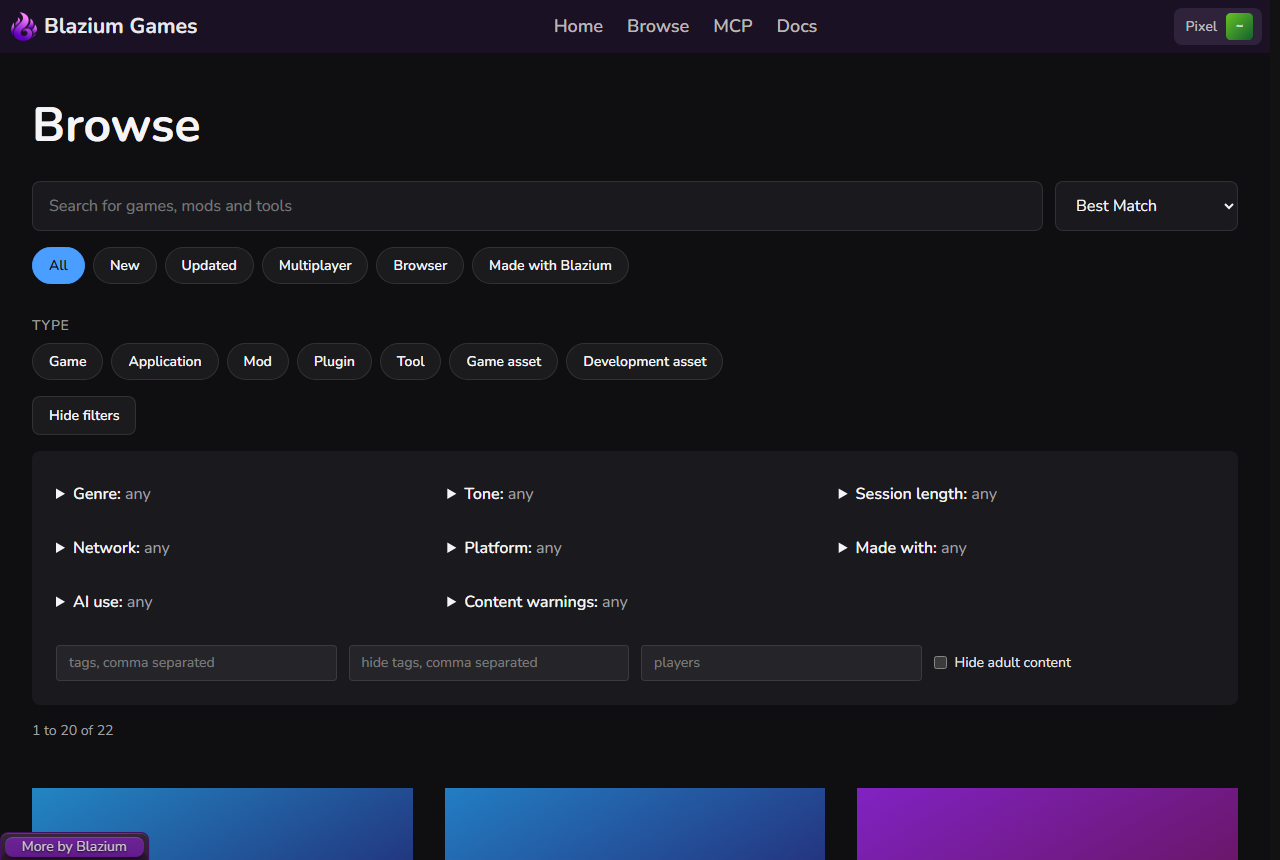This screenshot has width=1280, height=860.
Task: Open the MCP nav link
Action: point(733,26)
